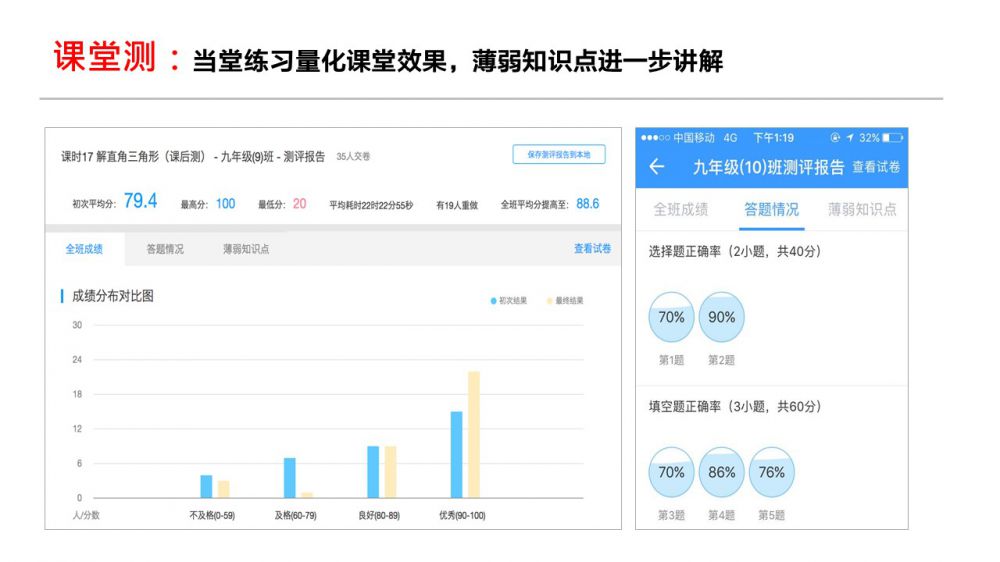
Task: Tap the back arrow in mobile header
Action: coord(657,167)
